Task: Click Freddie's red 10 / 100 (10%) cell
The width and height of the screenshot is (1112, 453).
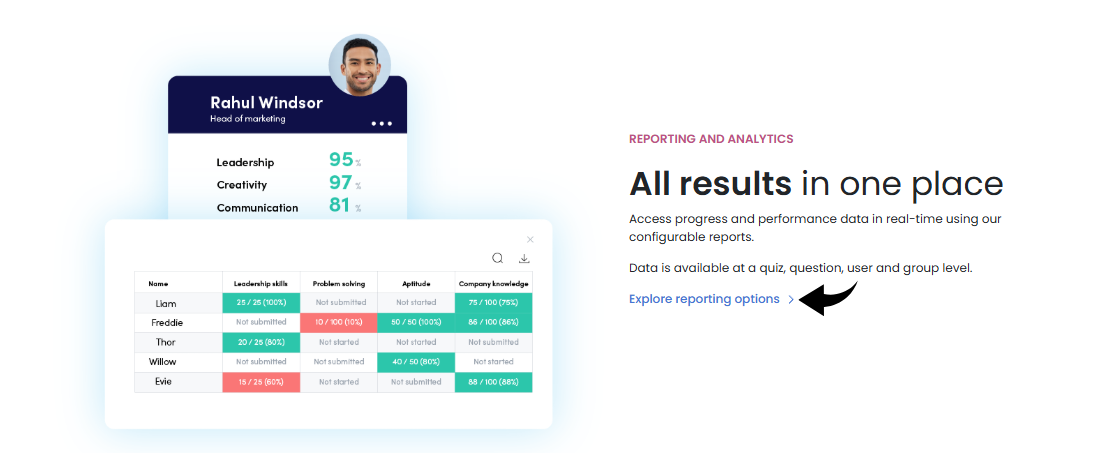Action: [339, 323]
